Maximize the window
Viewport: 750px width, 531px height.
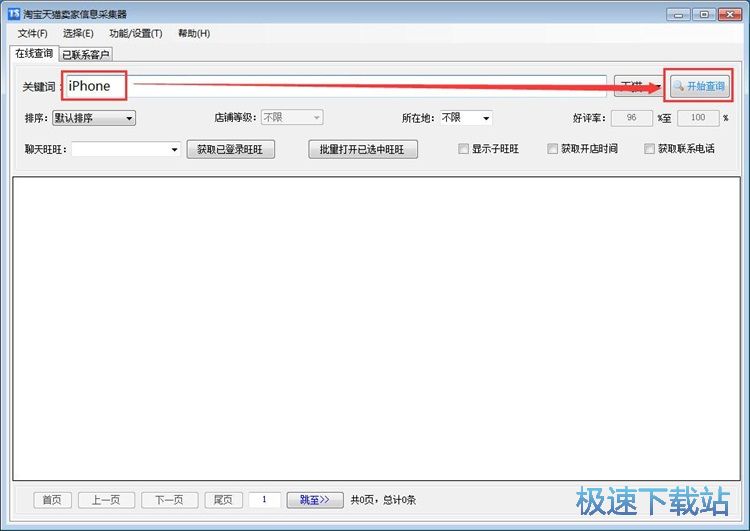tap(704, 14)
